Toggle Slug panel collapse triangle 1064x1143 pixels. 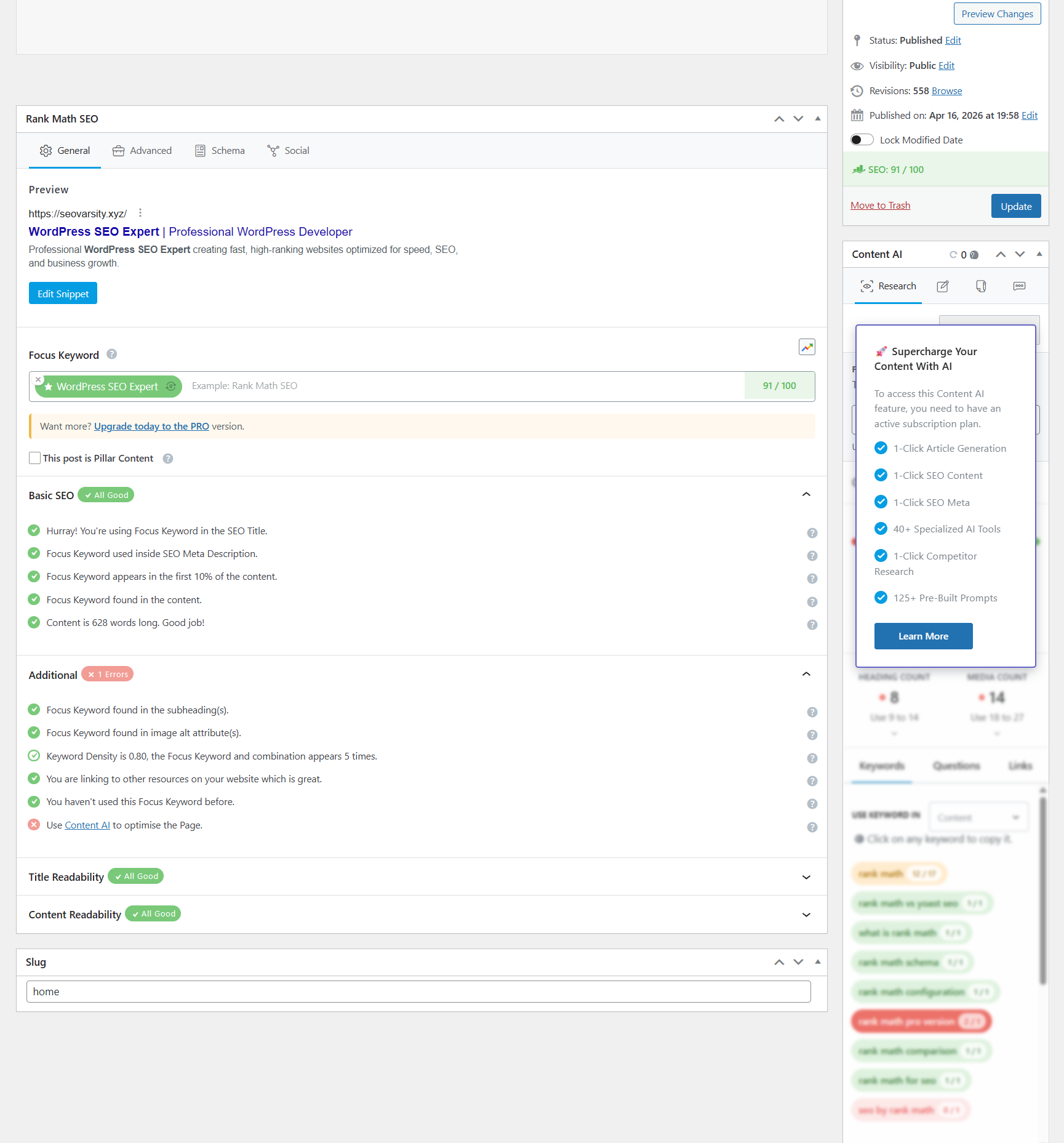(818, 962)
